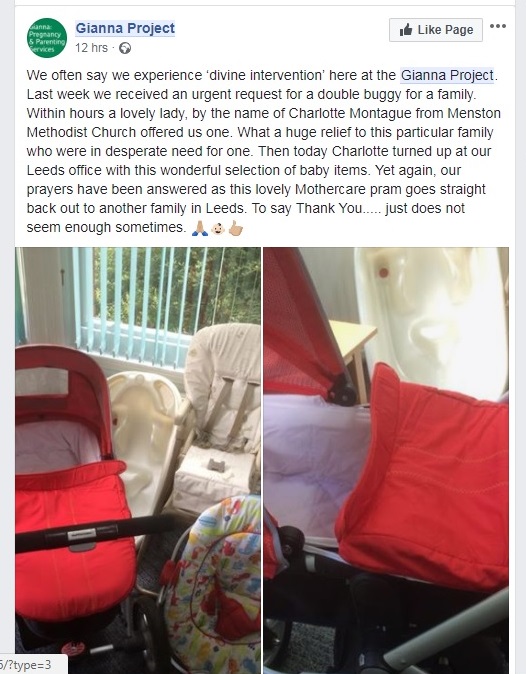
Task: Open the three-dot post options menu
Action: (x=498, y=26)
